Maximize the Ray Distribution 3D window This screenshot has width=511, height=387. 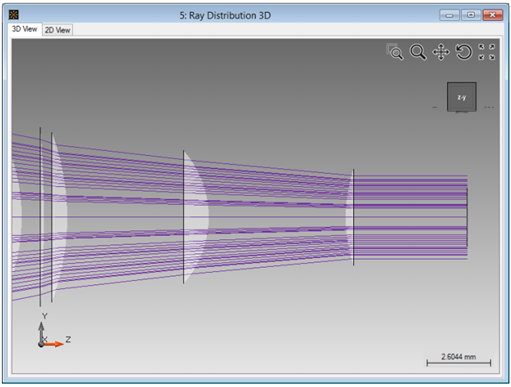click(x=471, y=15)
